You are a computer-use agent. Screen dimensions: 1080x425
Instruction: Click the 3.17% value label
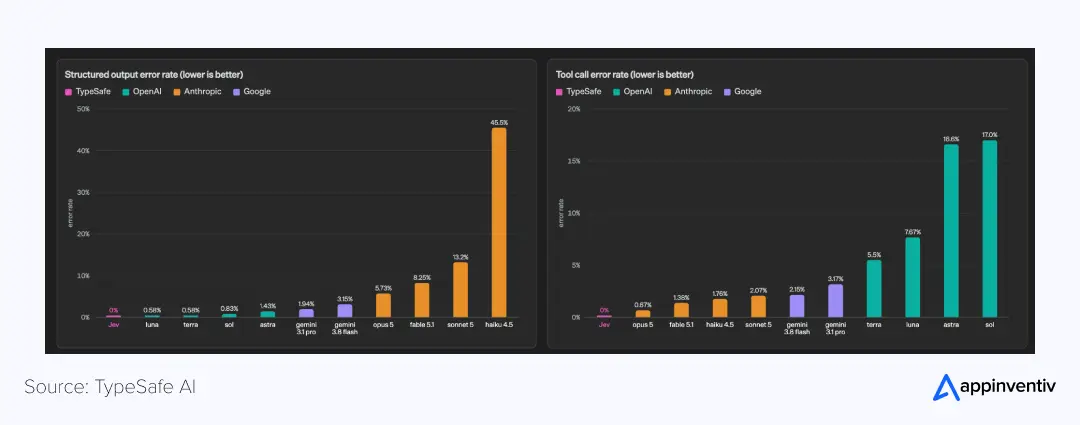(835, 279)
